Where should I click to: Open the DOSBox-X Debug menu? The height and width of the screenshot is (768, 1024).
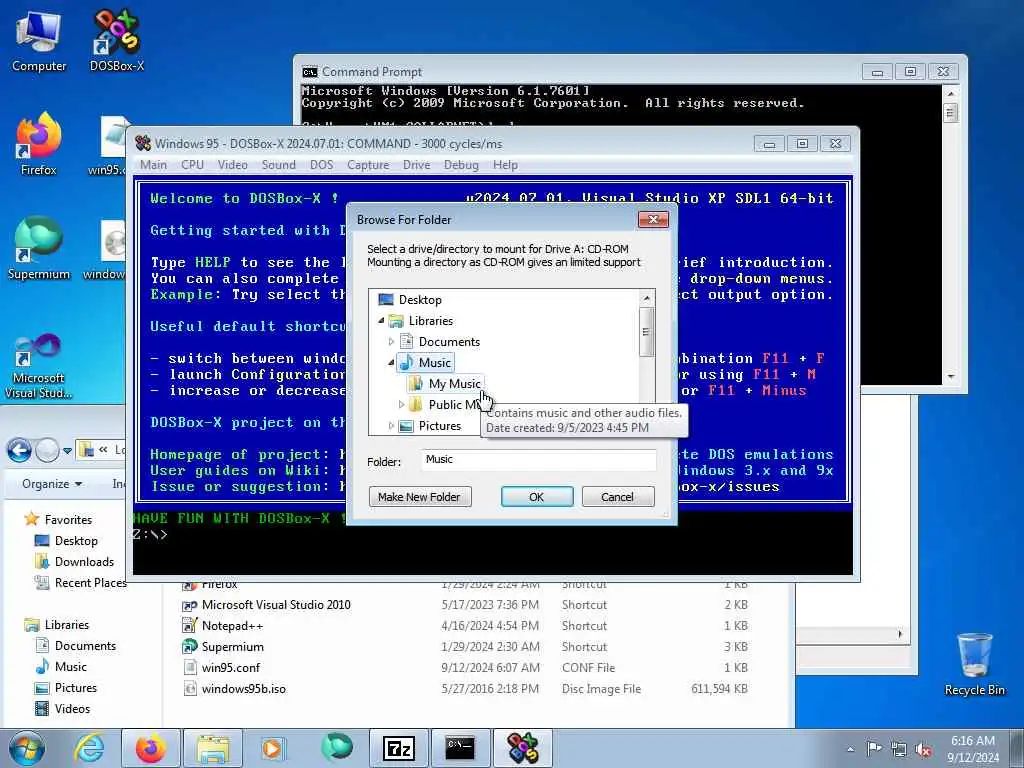tap(461, 165)
